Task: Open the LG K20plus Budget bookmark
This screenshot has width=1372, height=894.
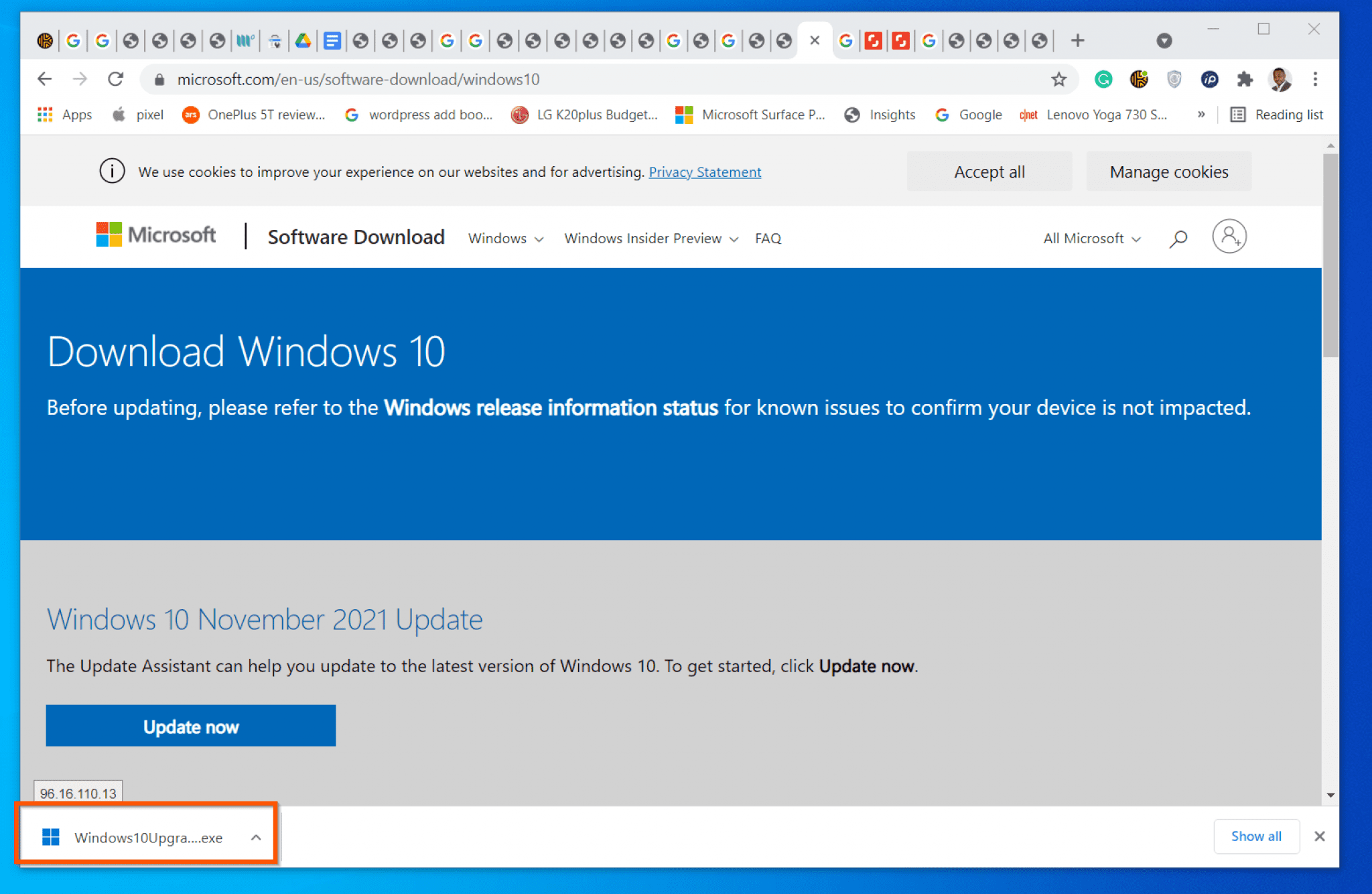Action: pos(584,115)
